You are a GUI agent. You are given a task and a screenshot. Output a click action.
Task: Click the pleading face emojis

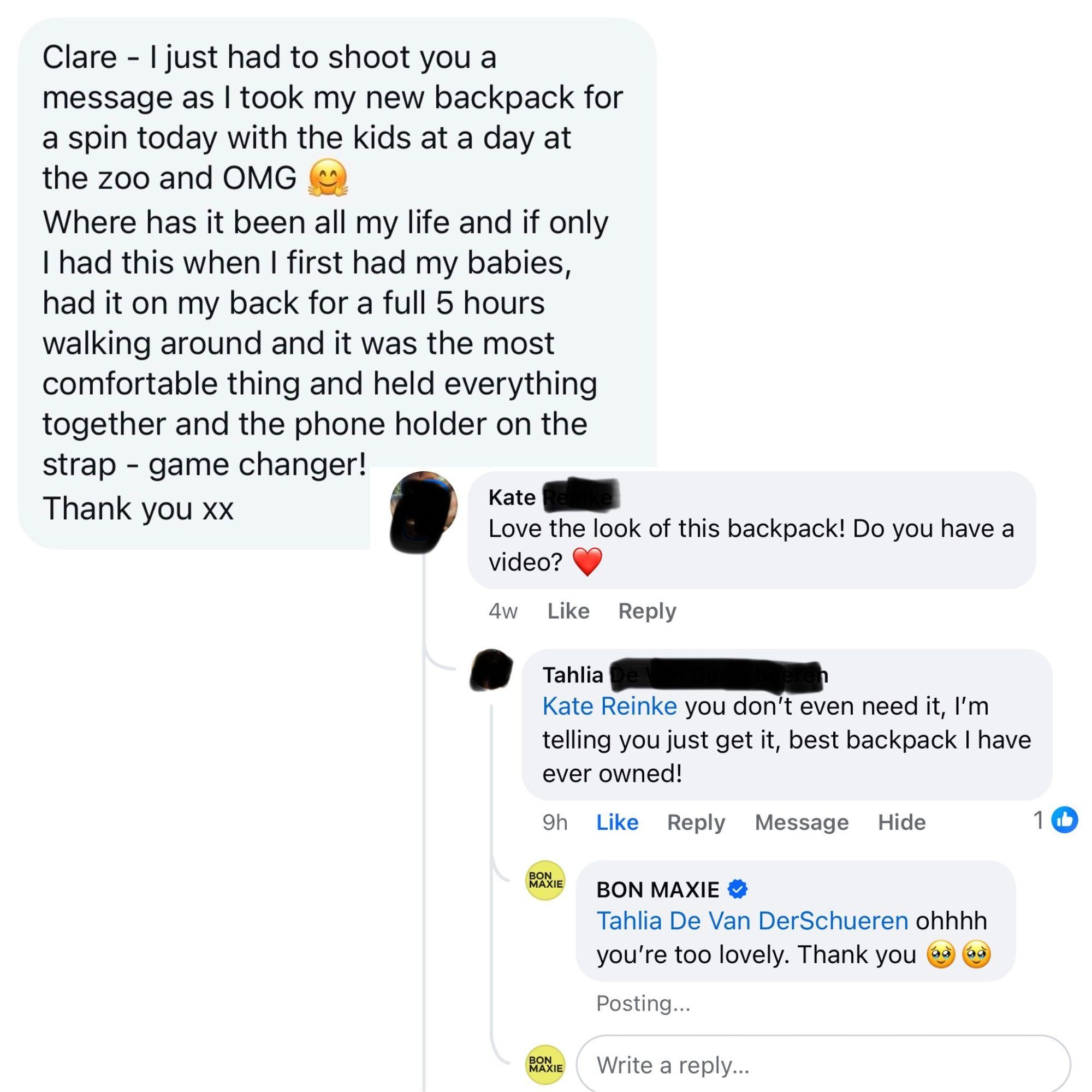point(959,954)
